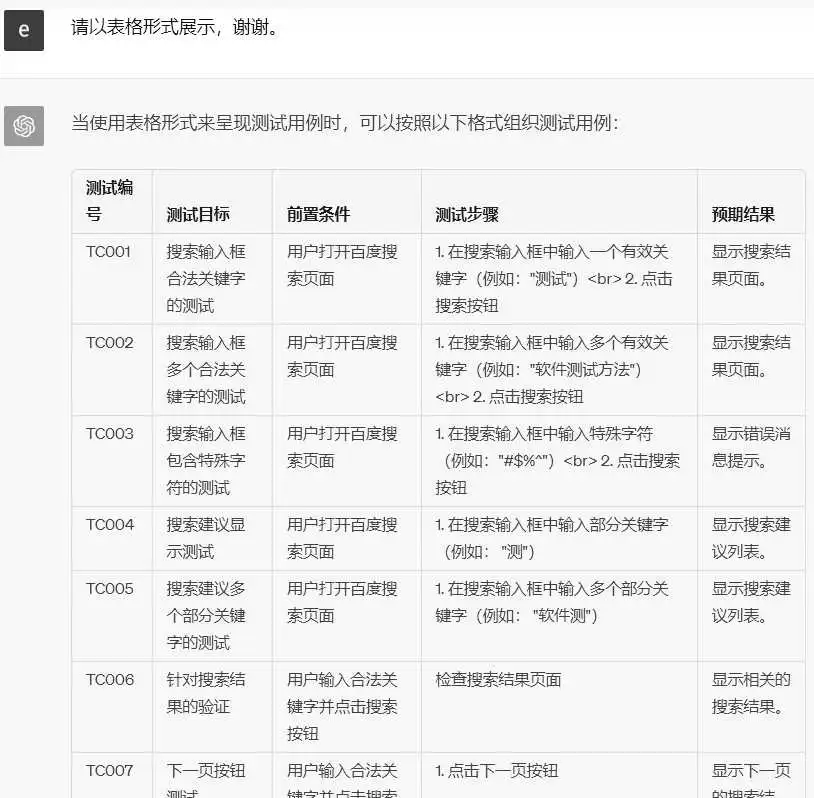Click TC002 steps containing '软件测试方法'
814x798 pixels.
pyautogui.click(x=551, y=370)
